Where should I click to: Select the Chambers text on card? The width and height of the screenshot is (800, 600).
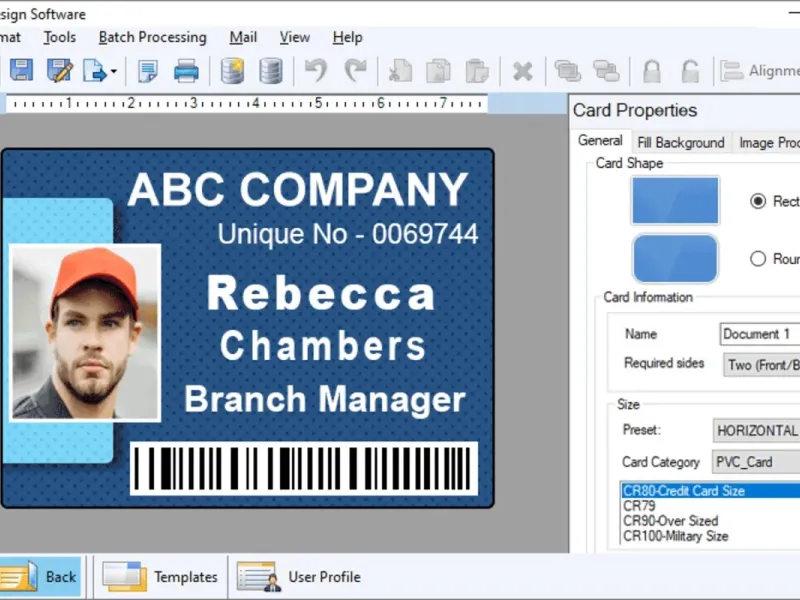[322, 345]
